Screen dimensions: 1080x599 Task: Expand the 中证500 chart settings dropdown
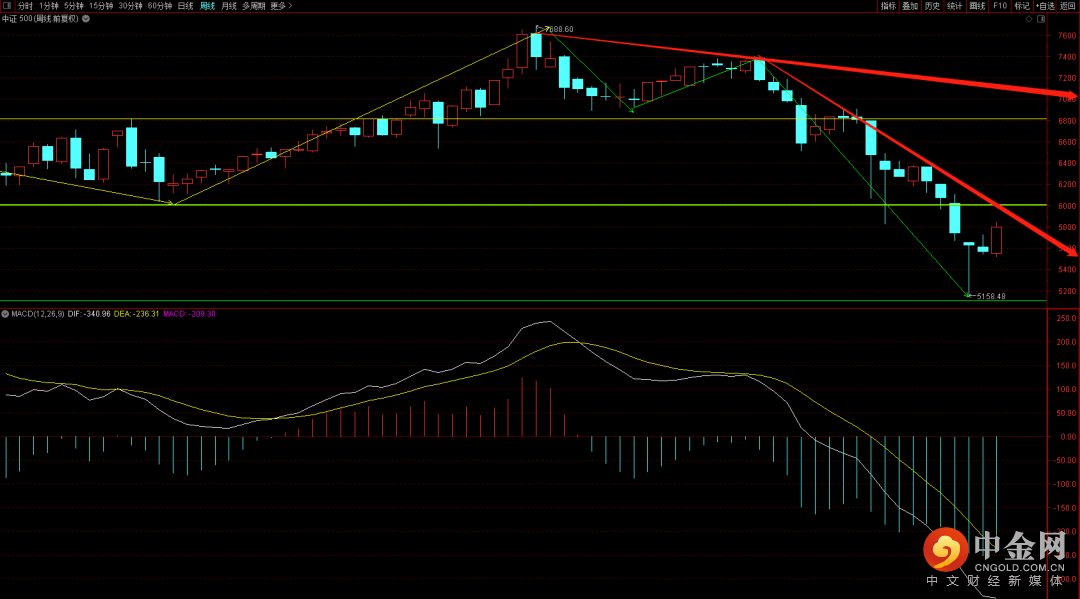pyautogui.click(x=86, y=19)
